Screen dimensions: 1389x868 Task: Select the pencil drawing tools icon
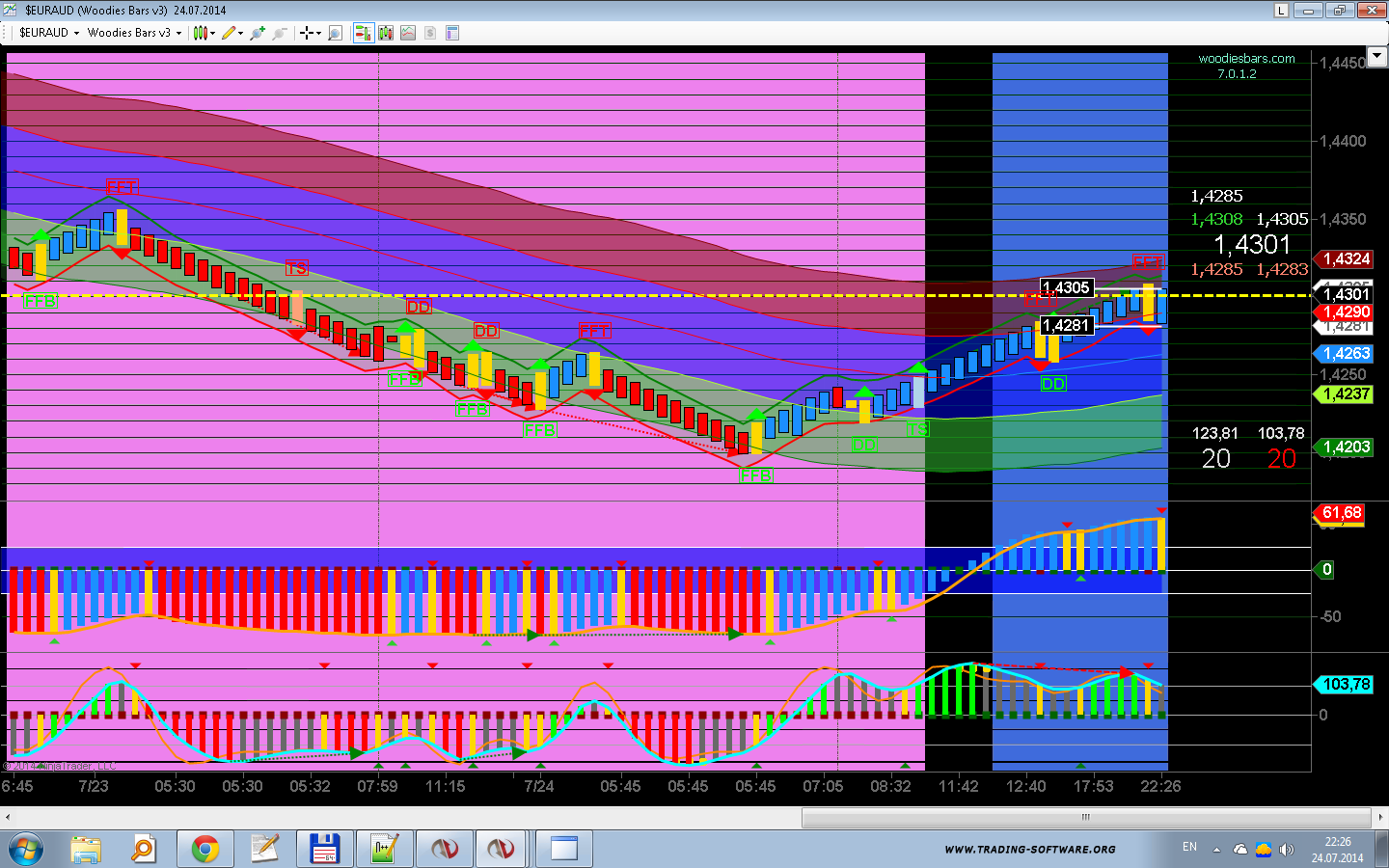(231, 33)
